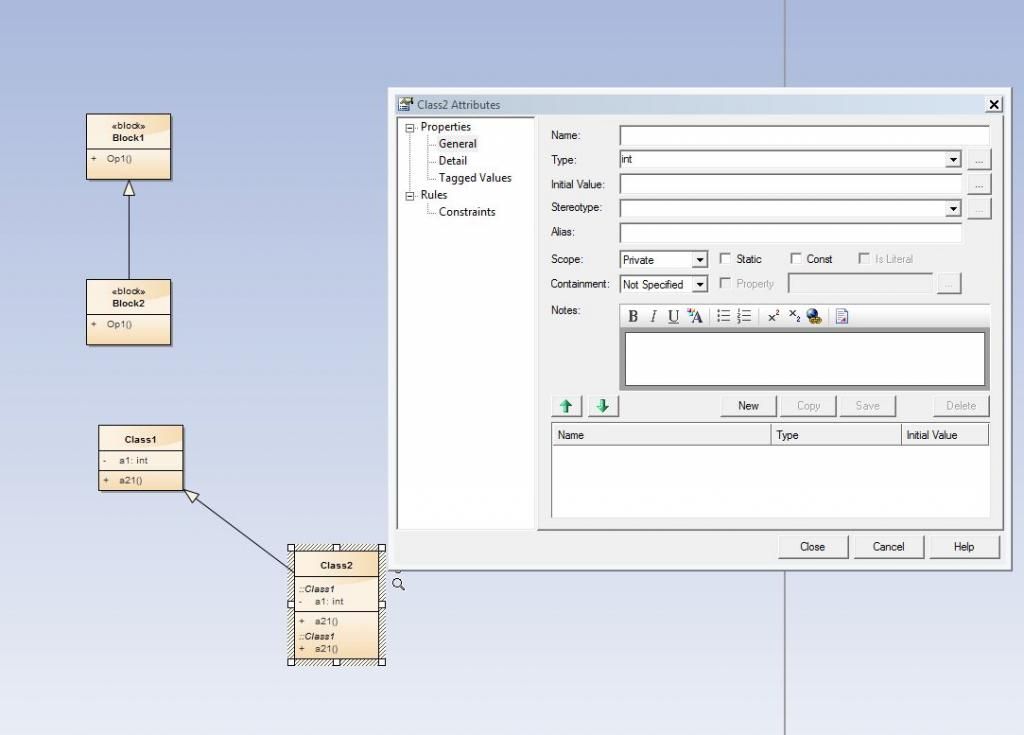Click inside the Notes text area
This screenshot has width=1024, height=735.
[x=805, y=359]
